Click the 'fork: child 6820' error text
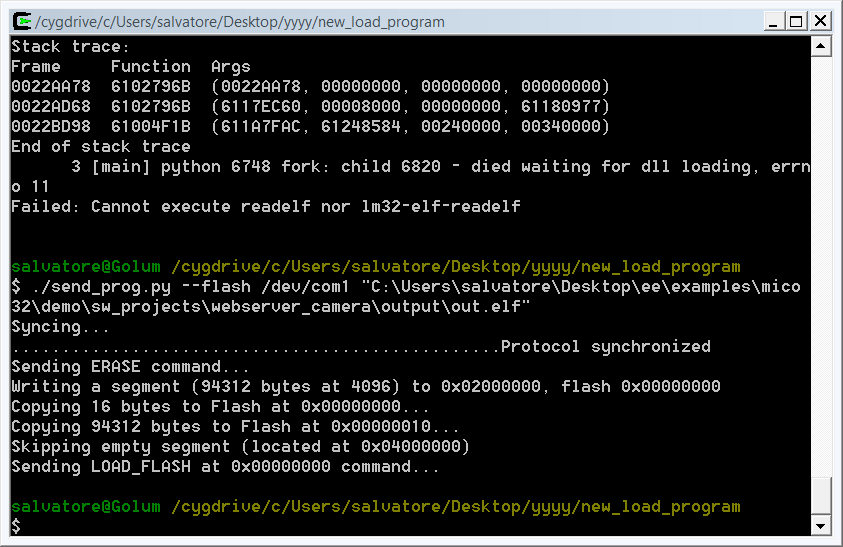The width and height of the screenshot is (843, 547). click(x=361, y=167)
